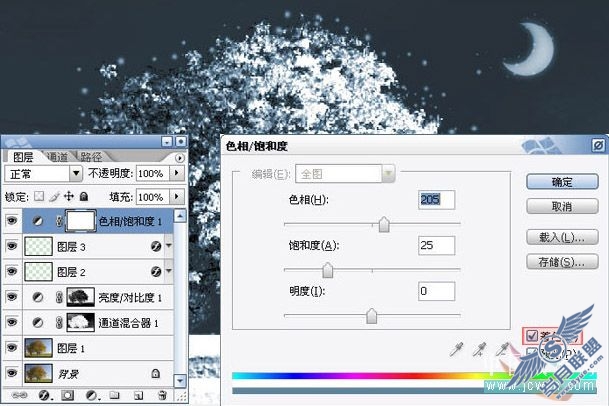Open the 填充 fill slider arrow
Screen dimensions: 609x406
[x=177, y=197]
